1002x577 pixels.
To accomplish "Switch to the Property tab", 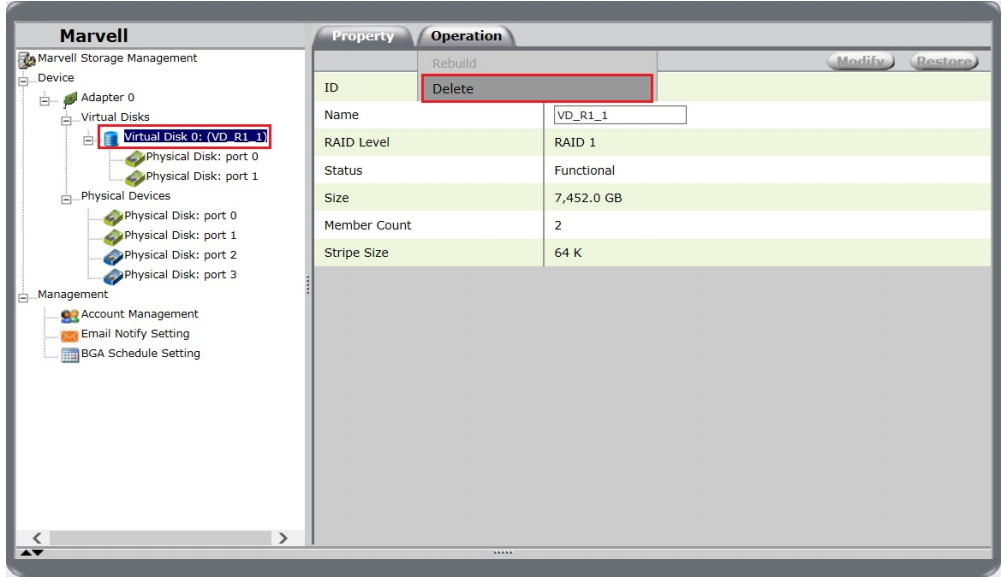I will [x=362, y=36].
